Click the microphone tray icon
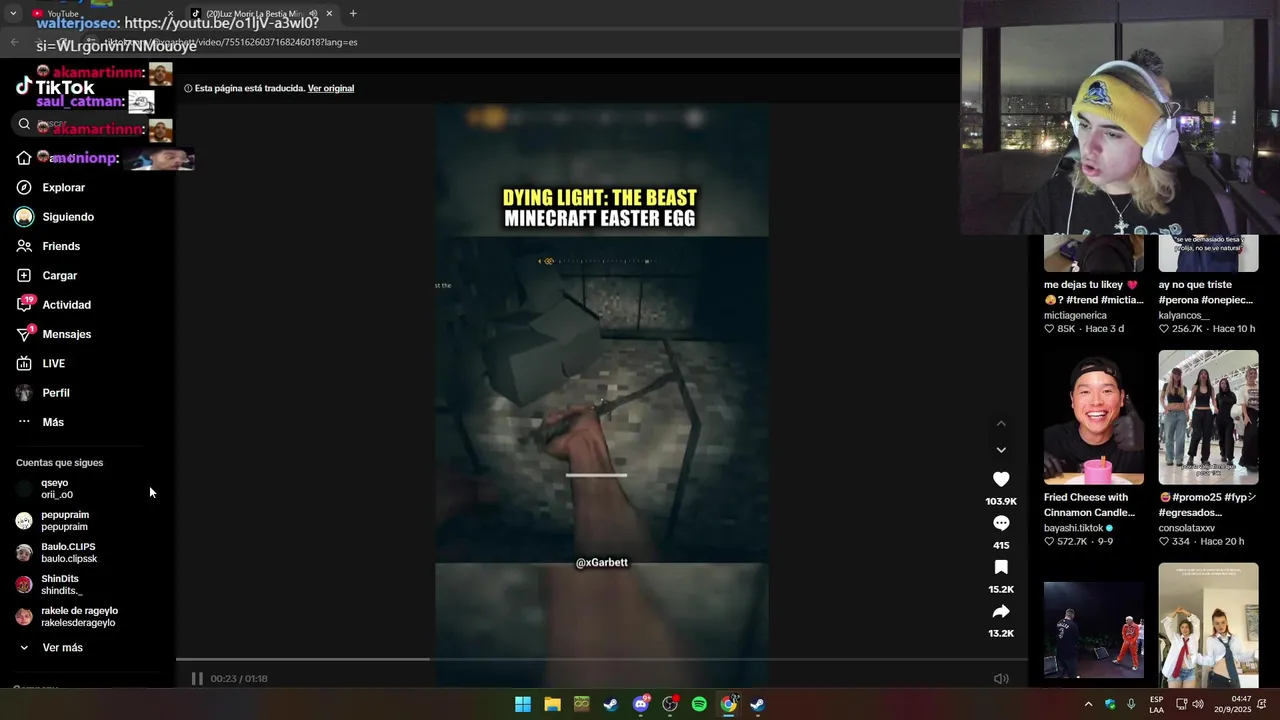The width and height of the screenshot is (1280, 720). pyautogui.click(x=1131, y=705)
